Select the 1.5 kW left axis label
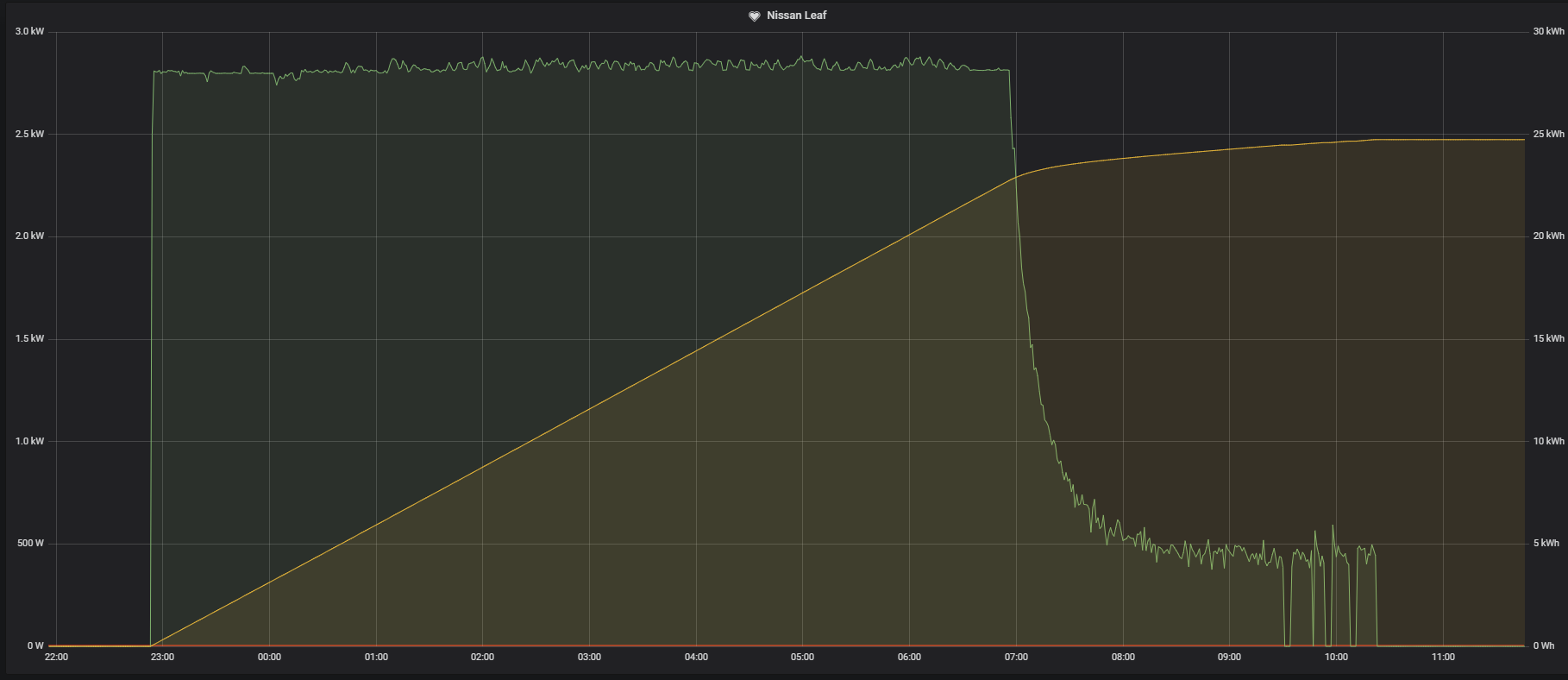1568x680 pixels. click(x=29, y=339)
